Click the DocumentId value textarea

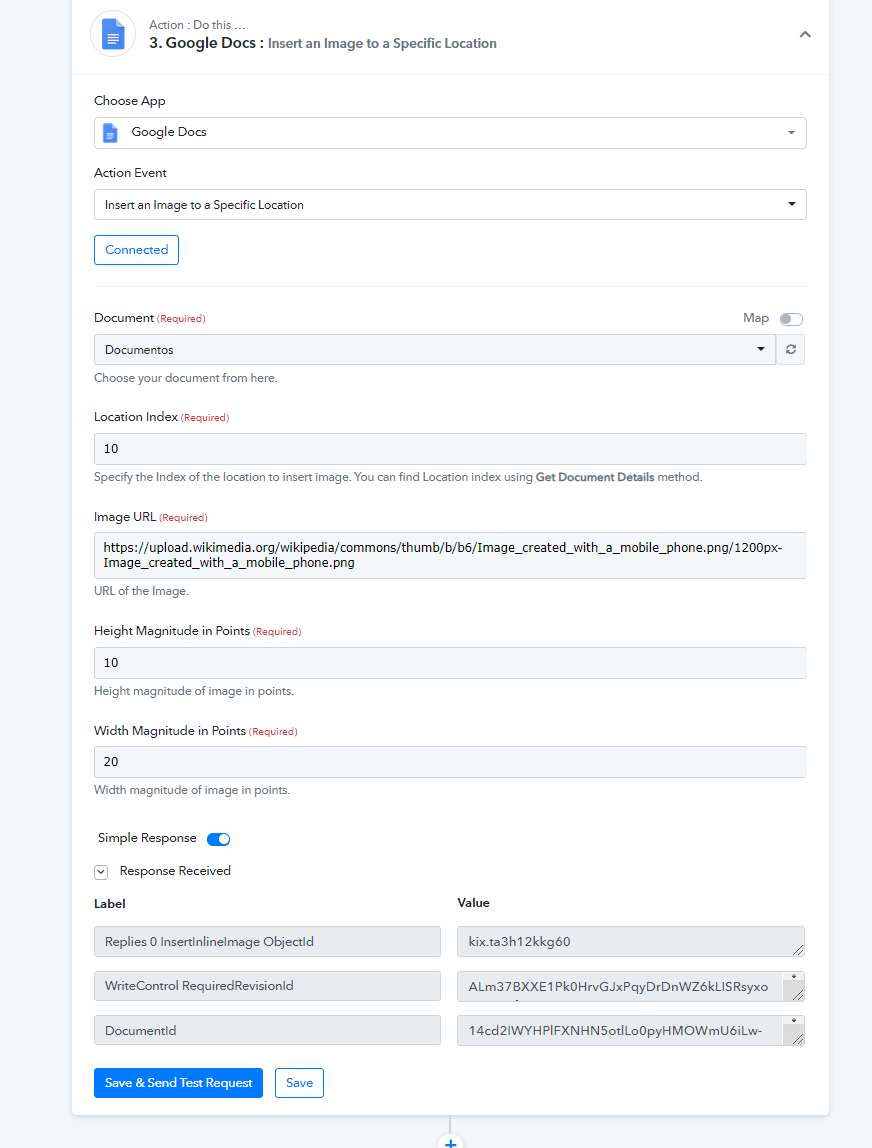coord(630,1030)
